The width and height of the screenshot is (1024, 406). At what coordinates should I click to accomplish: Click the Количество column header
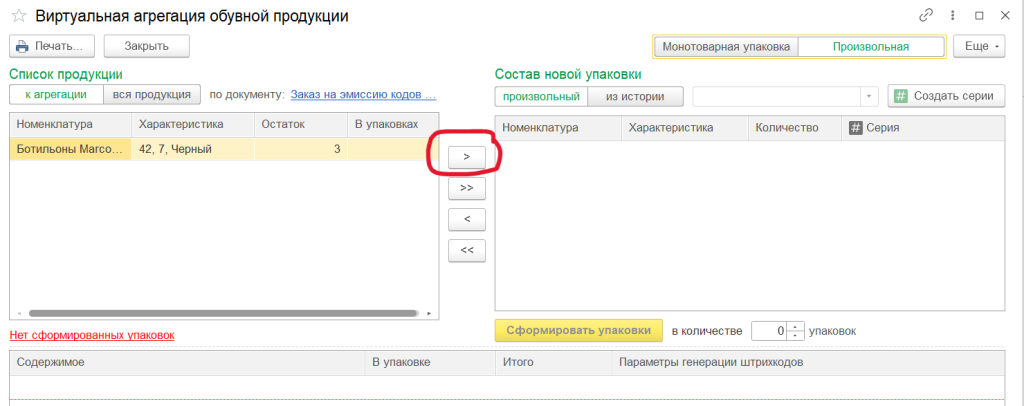pos(795,128)
